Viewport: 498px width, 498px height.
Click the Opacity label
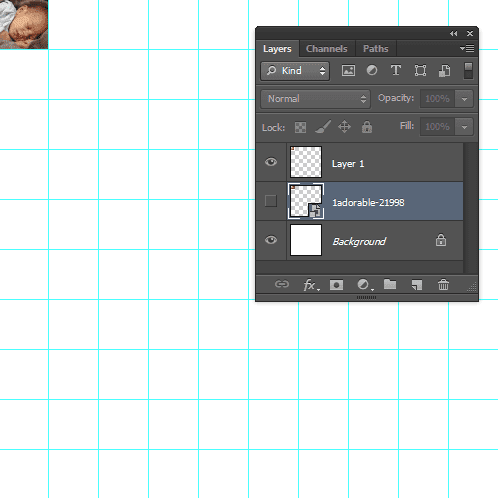pos(396,98)
